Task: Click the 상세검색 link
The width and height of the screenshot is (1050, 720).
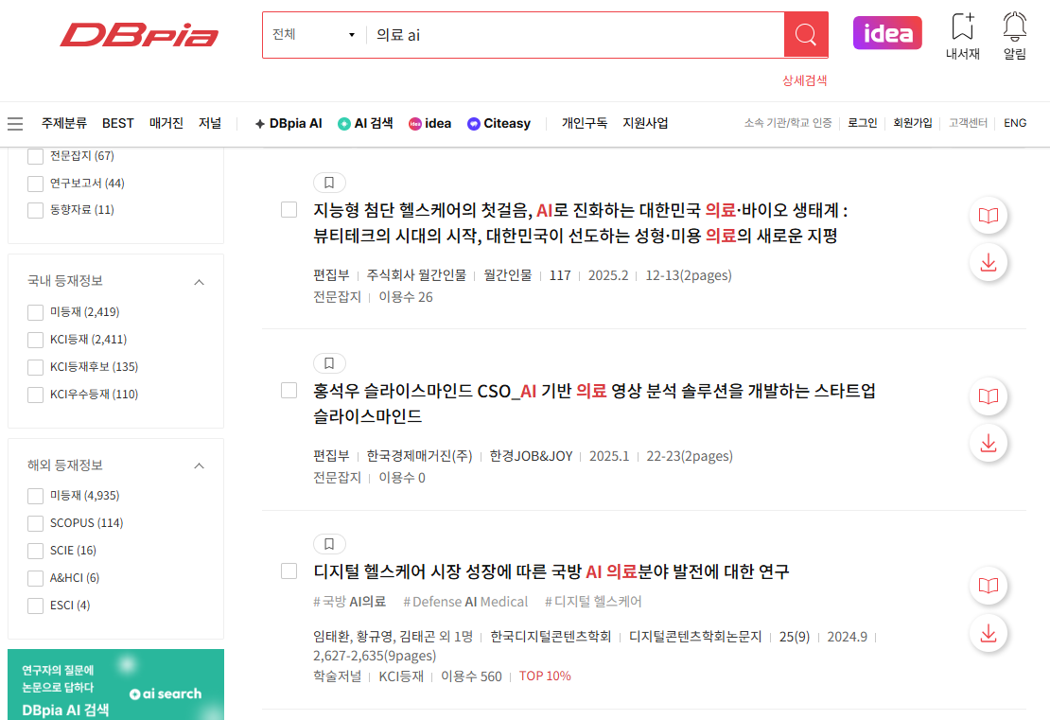Action: [x=805, y=80]
